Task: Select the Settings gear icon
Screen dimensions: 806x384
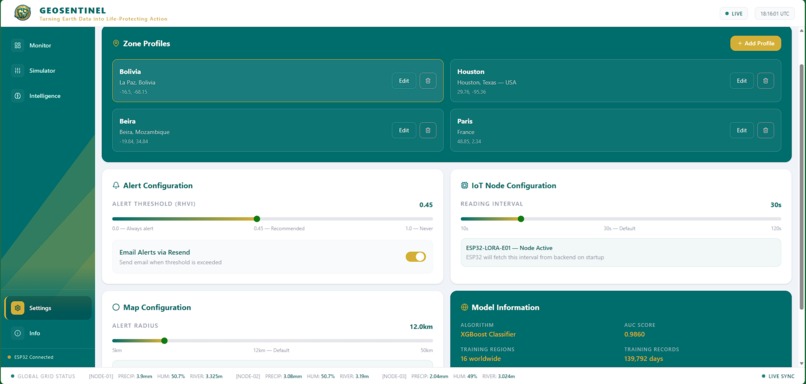Action: [x=18, y=308]
